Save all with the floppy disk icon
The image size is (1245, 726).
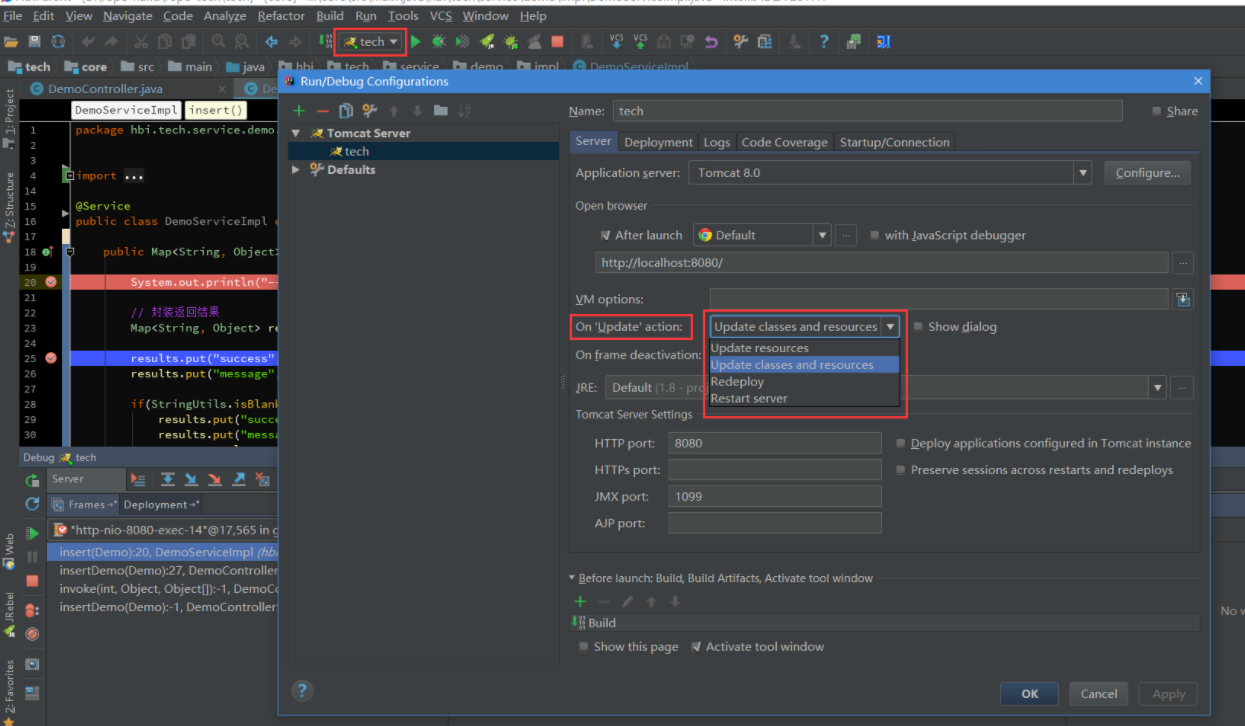pos(34,41)
